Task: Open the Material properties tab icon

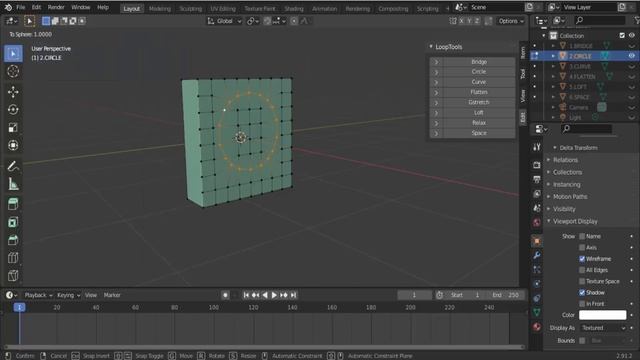Action: (537, 327)
